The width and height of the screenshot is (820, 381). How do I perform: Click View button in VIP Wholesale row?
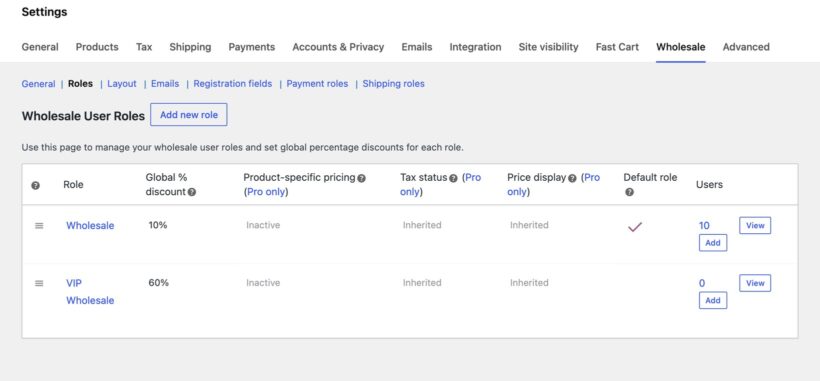tap(755, 283)
